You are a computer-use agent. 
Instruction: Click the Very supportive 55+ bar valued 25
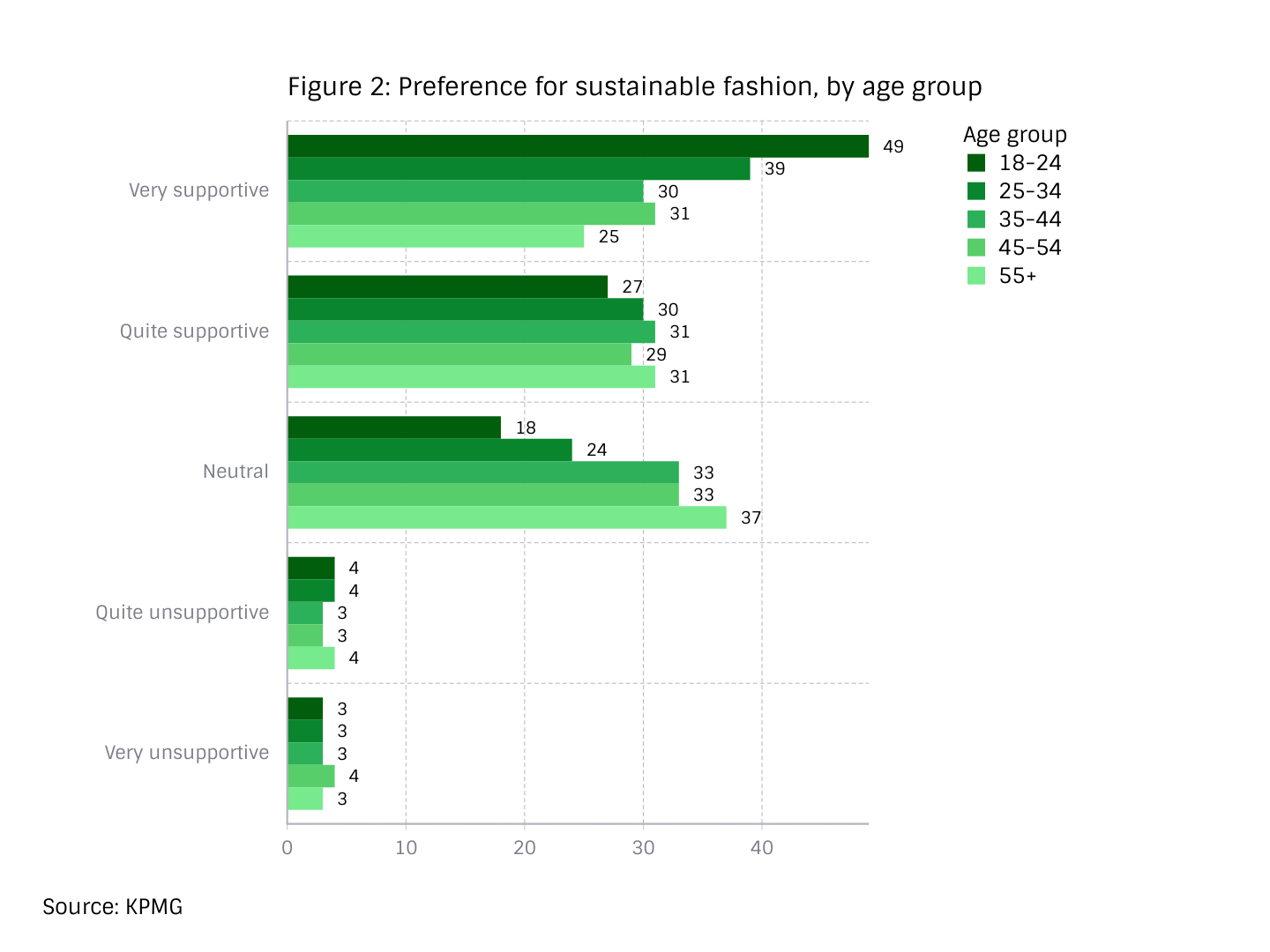coord(436,236)
